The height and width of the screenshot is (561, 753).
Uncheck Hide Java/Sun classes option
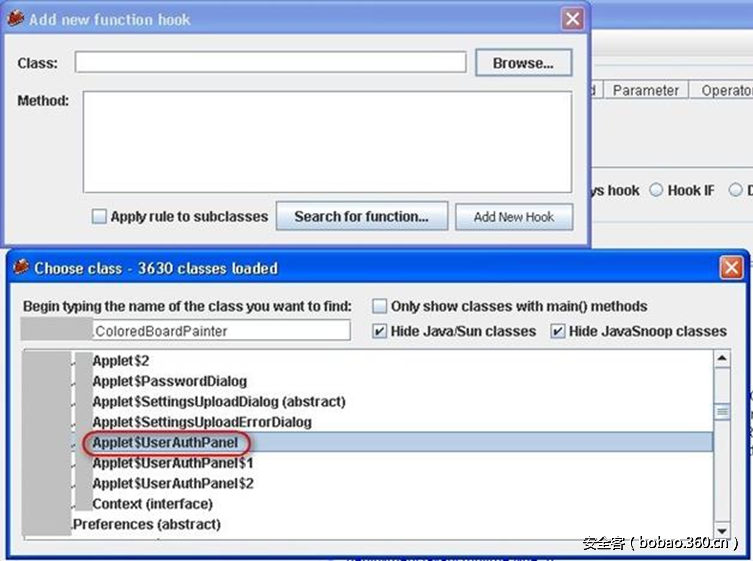click(x=380, y=331)
